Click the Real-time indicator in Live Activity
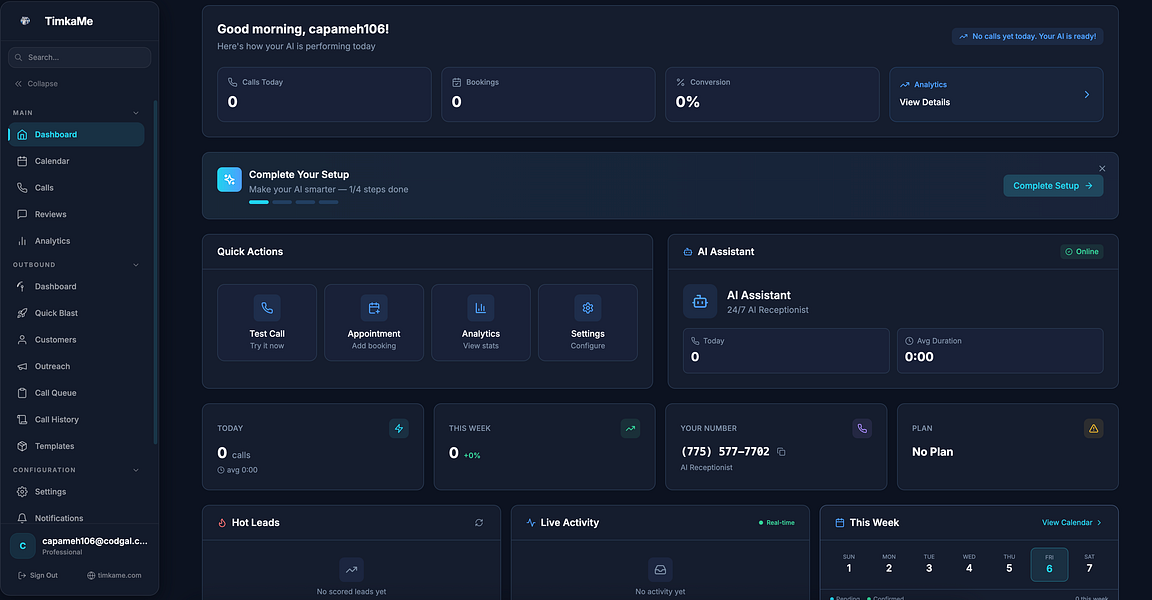Screen dimensions: 1152x600 (777, 523)
